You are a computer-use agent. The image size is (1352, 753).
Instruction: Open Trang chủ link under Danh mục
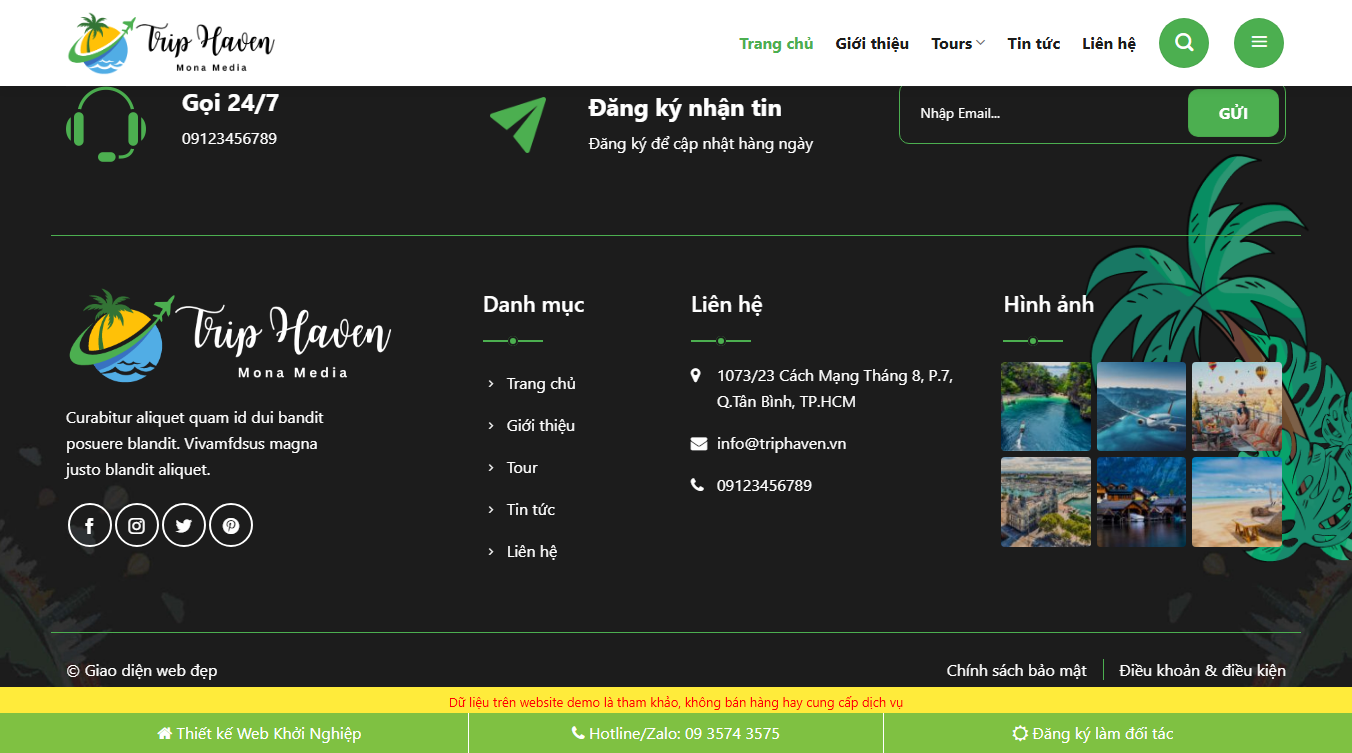click(541, 384)
